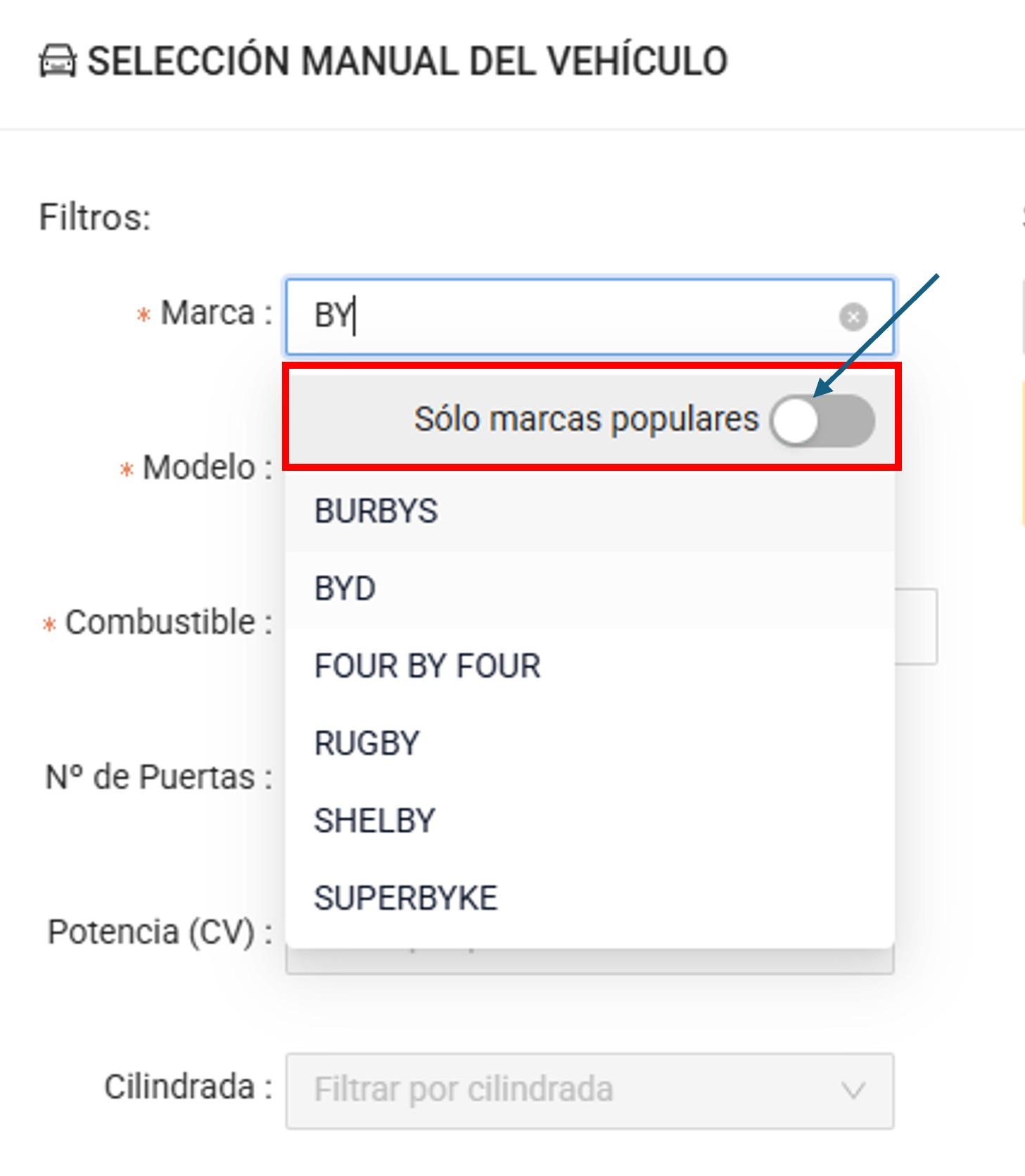This screenshot has height=1176, width=1025.
Task: Choose RUGBY from the brand suggestions
Action: click(590, 743)
